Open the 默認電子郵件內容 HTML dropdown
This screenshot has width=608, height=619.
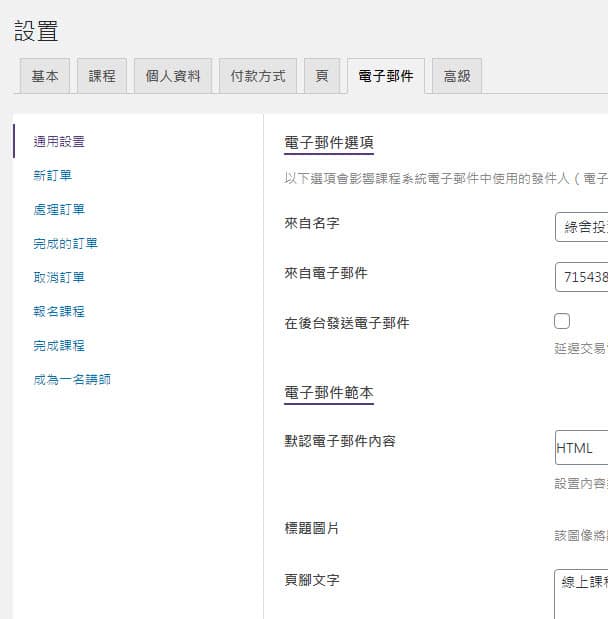pyautogui.click(x=581, y=449)
